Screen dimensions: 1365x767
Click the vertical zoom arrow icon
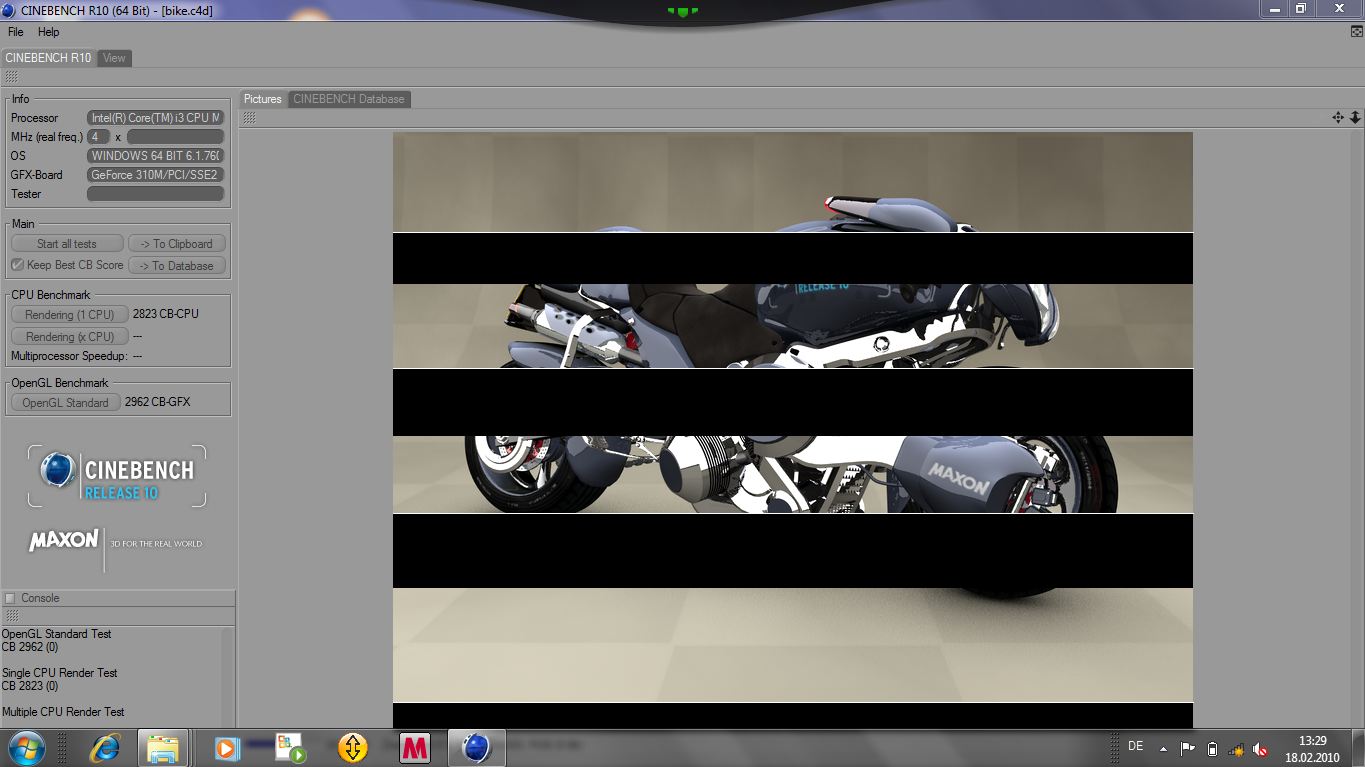(1355, 118)
